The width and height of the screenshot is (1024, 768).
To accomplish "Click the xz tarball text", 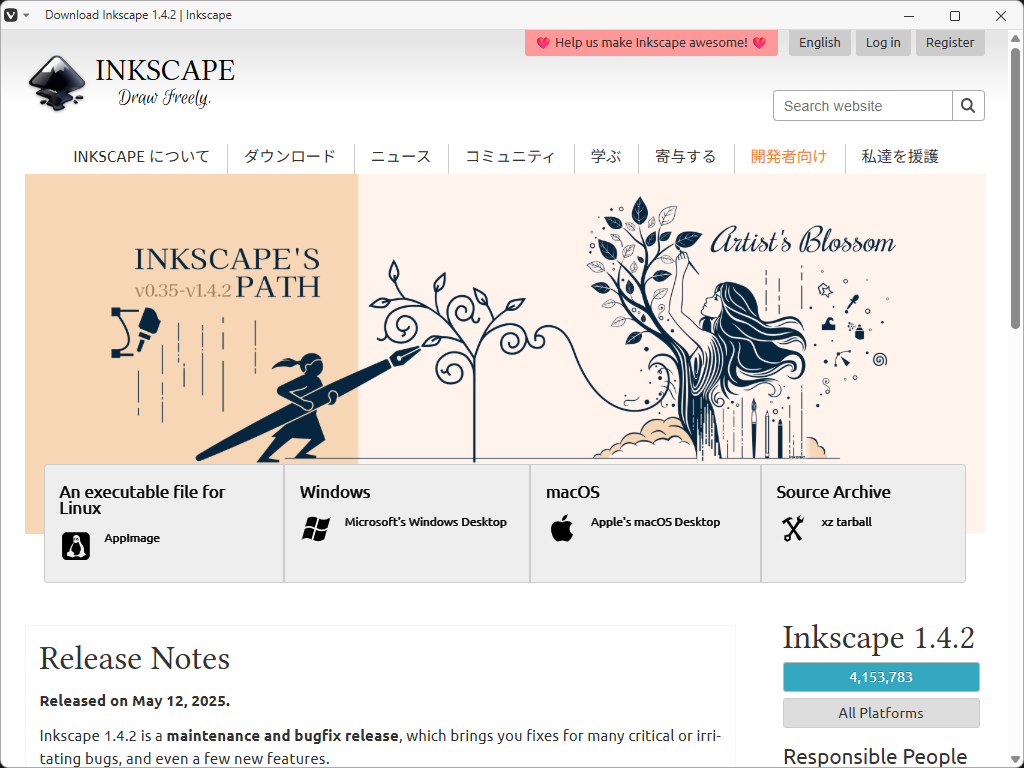I will coord(846,522).
